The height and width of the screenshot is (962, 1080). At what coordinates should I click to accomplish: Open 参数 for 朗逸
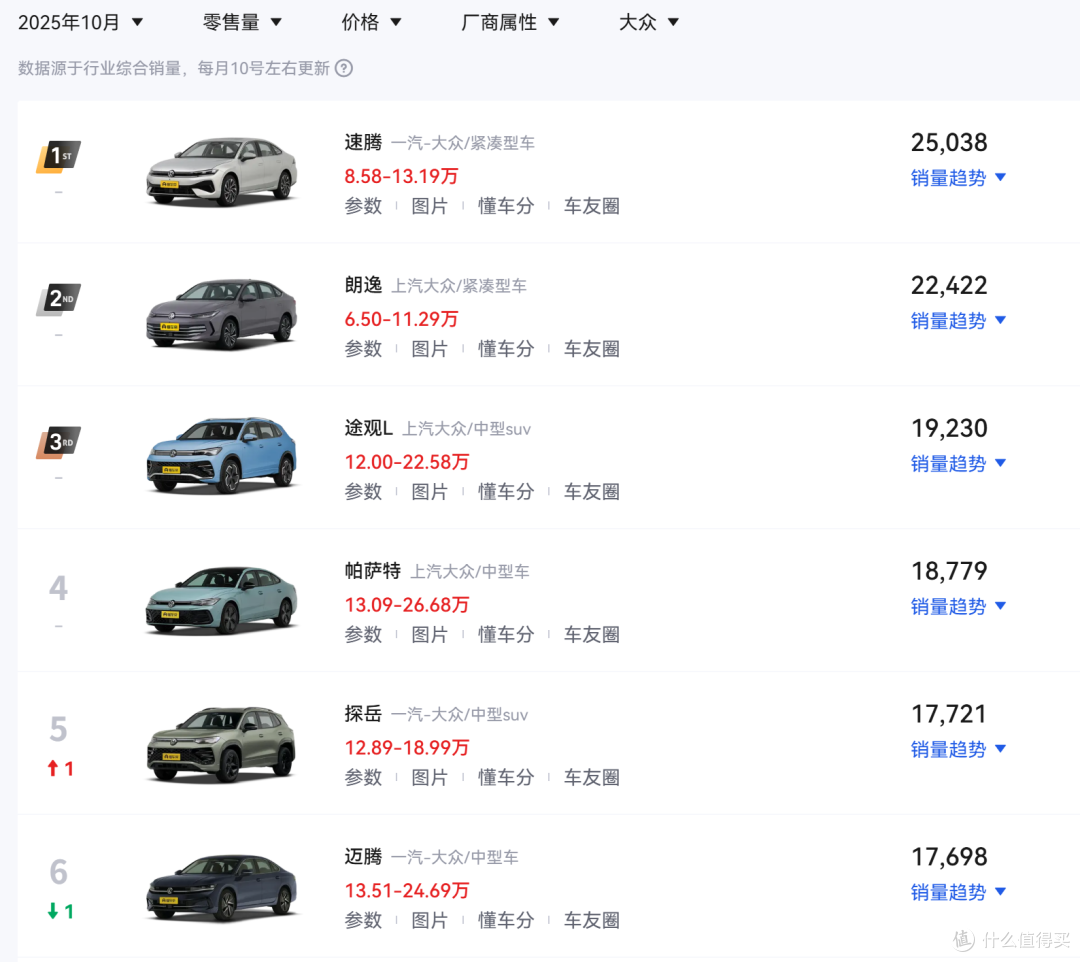click(363, 349)
